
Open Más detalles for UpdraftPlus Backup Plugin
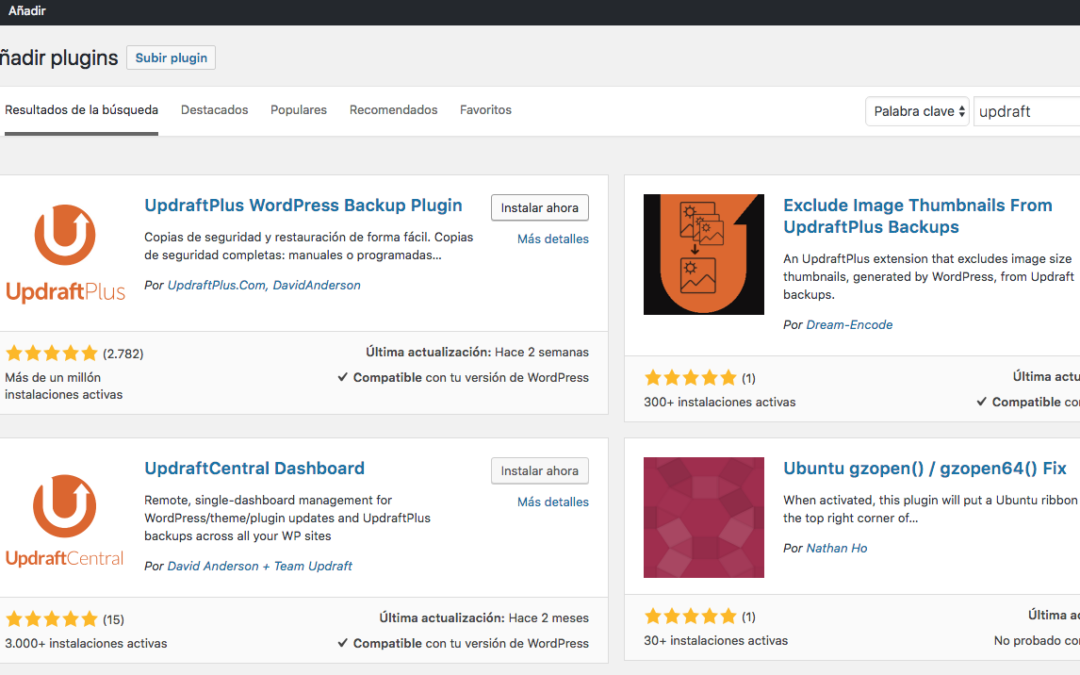point(552,239)
